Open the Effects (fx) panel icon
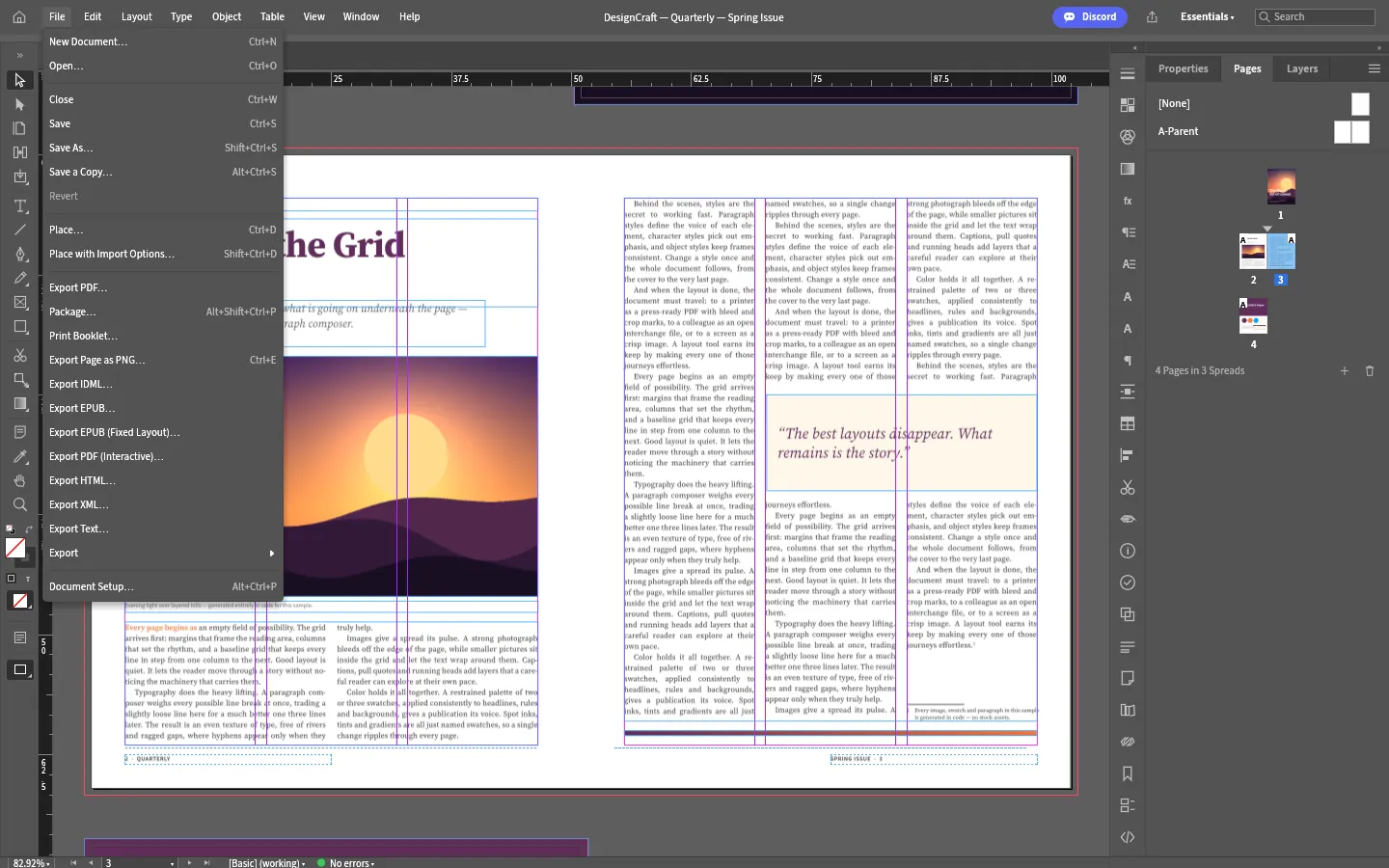Image resolution: width=1389 pixels, height=868 pixels. click(x=1128, y=201)
